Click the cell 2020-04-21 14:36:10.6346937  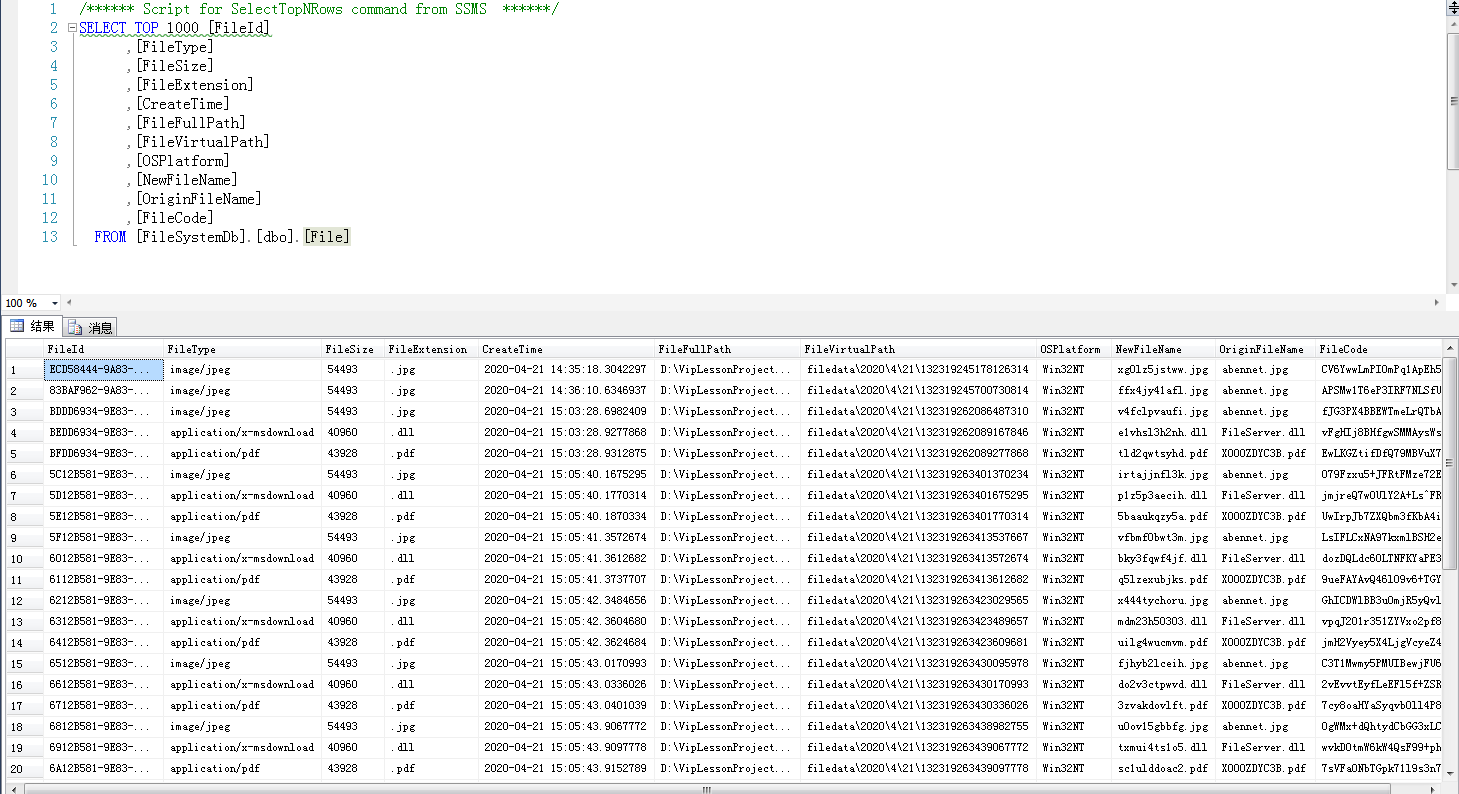click(566, 390)
